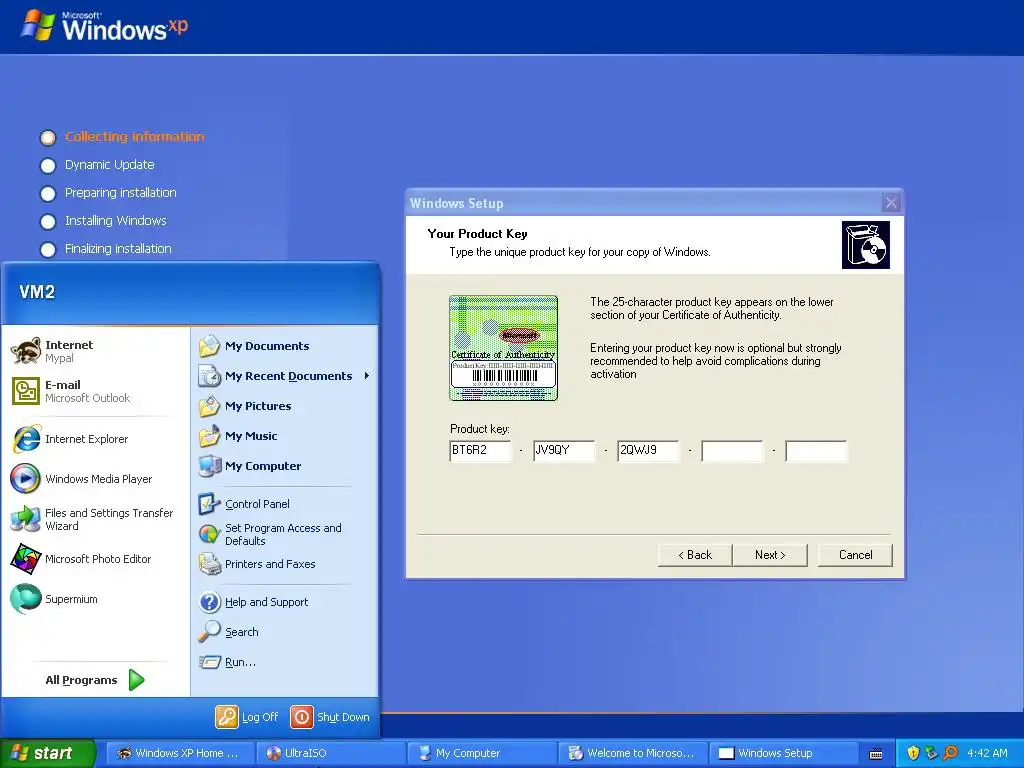Switch to My Computer taskbar item
Screen dimensions: 1024x768
481,753
